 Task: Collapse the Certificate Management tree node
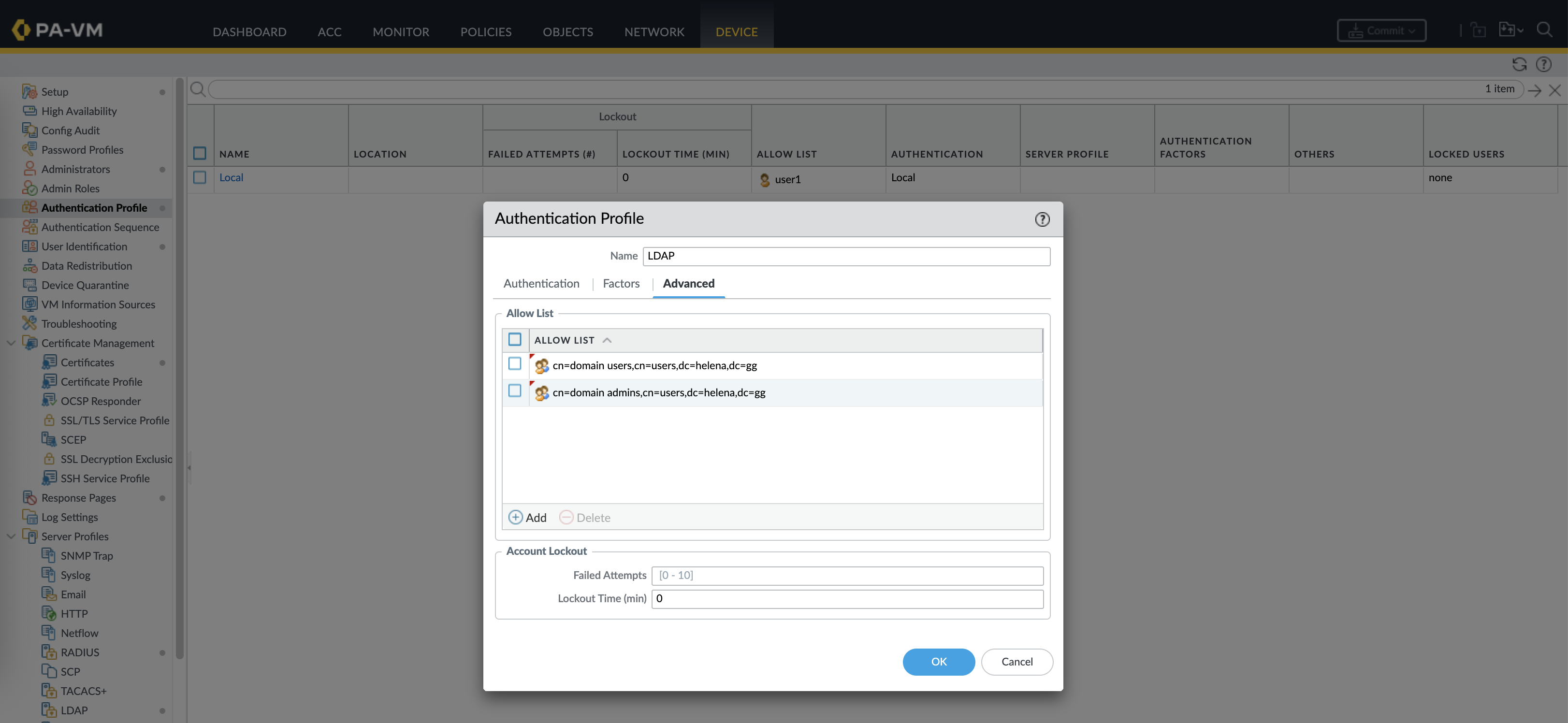pyautogui.click(x=11, y=343)
